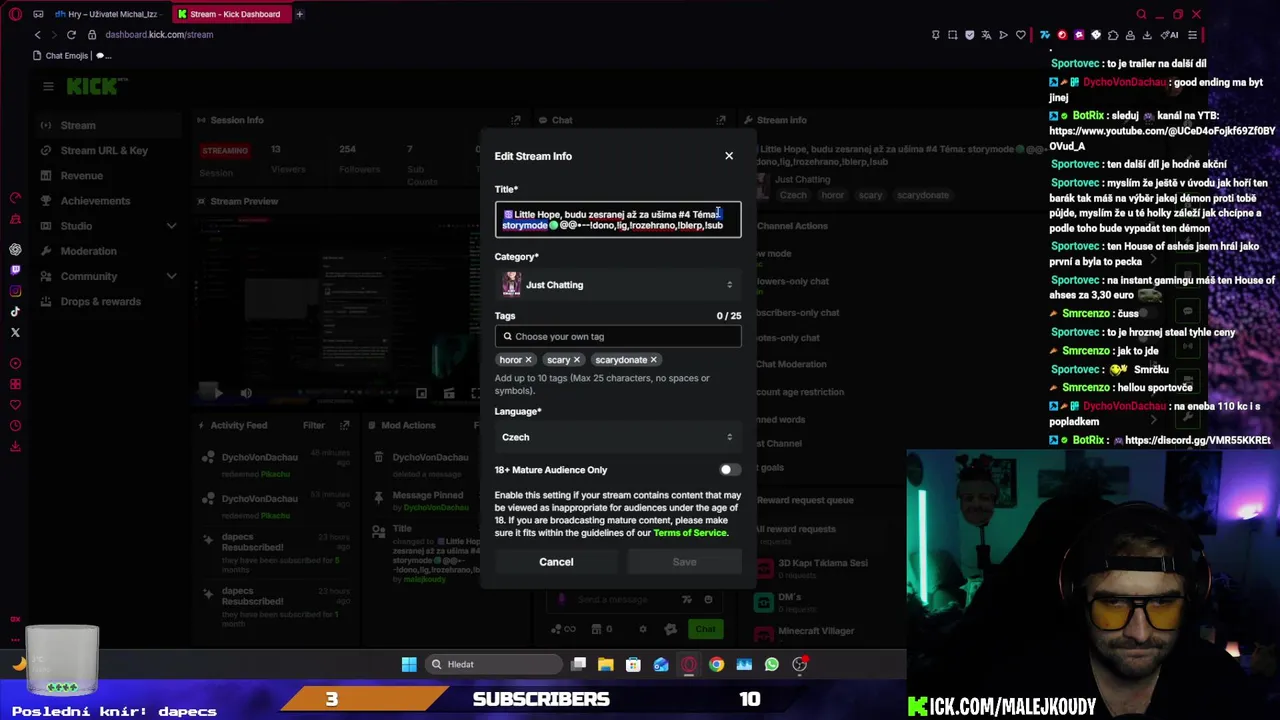Remove the scary tag

[x=577, y=360]
